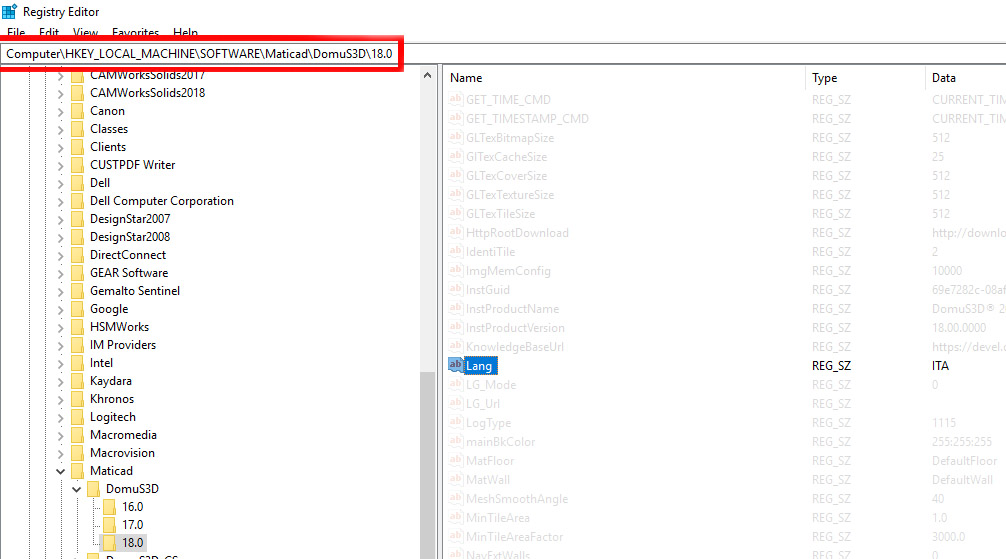
Task: Click the GLTexBitmapSize value icon
Action: [456, 137]
